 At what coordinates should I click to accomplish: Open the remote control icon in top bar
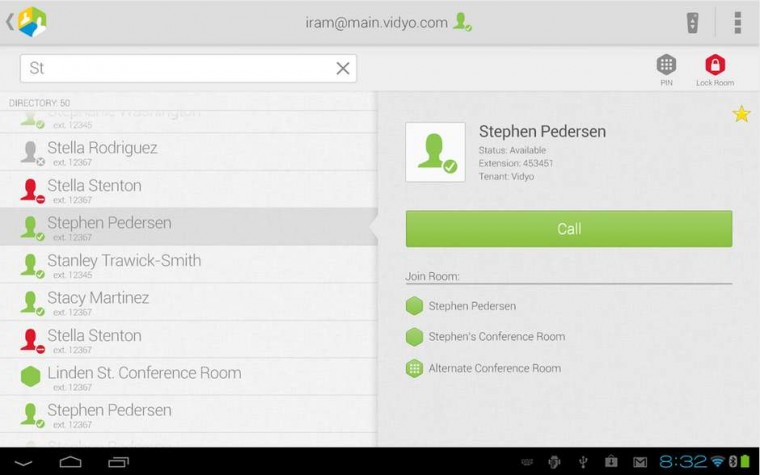[691, 22]
